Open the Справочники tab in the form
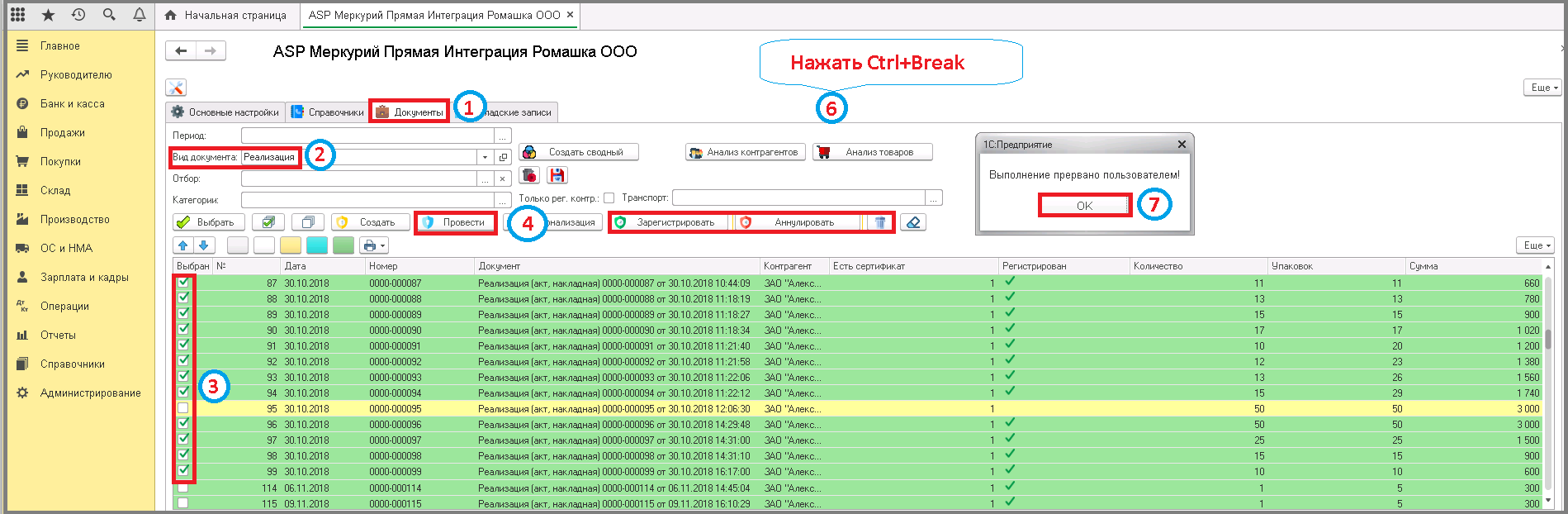This screenshot has width=1568, height=514. pos(327,112)
